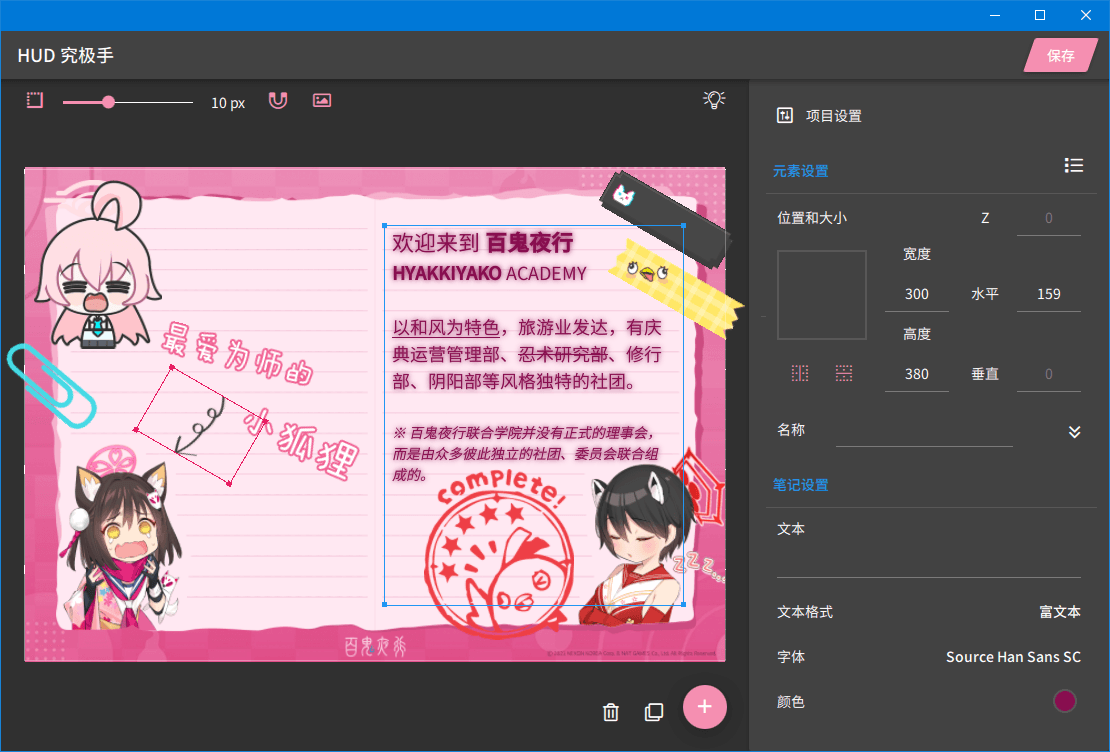Toggle the dashed selection-frame icon
The height and width of the screenshot is (752, 1110).
(35, 100)
